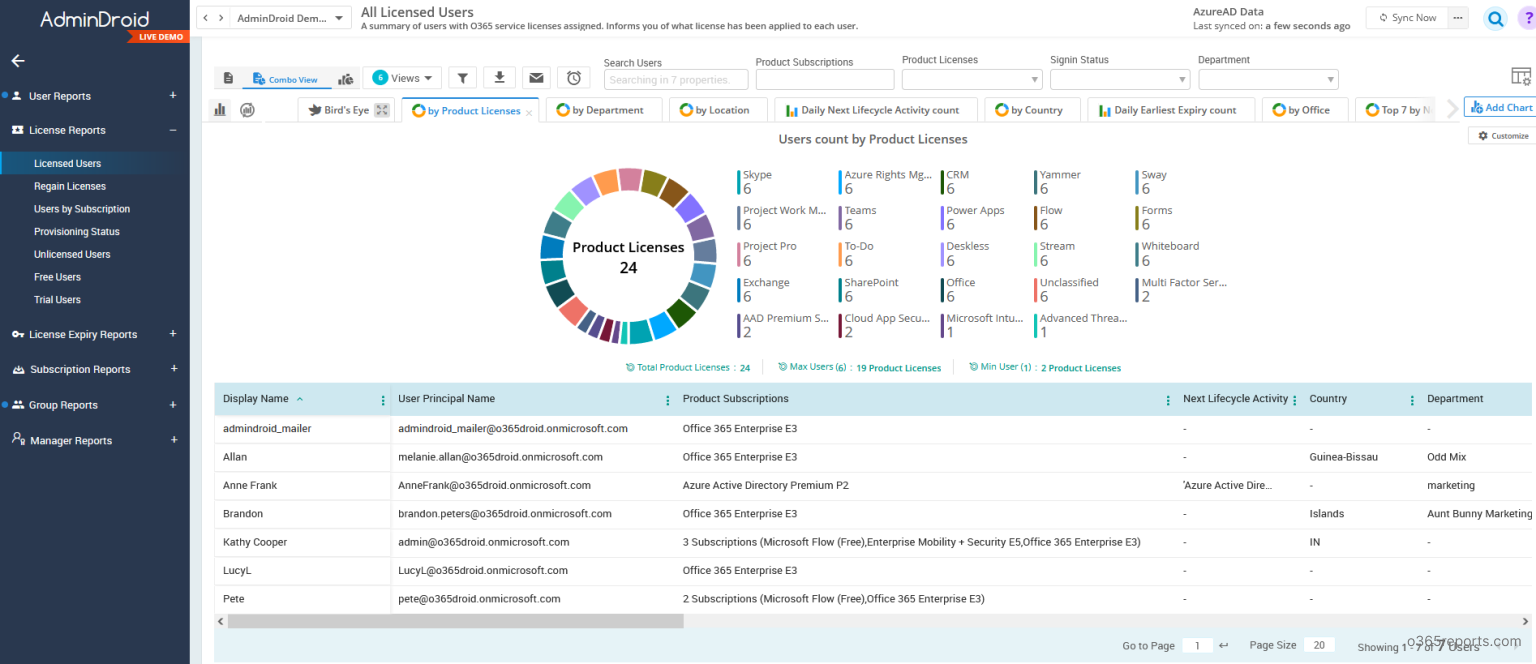
Task: Open the filter funnel tool
Action: [x=462, y=78]
